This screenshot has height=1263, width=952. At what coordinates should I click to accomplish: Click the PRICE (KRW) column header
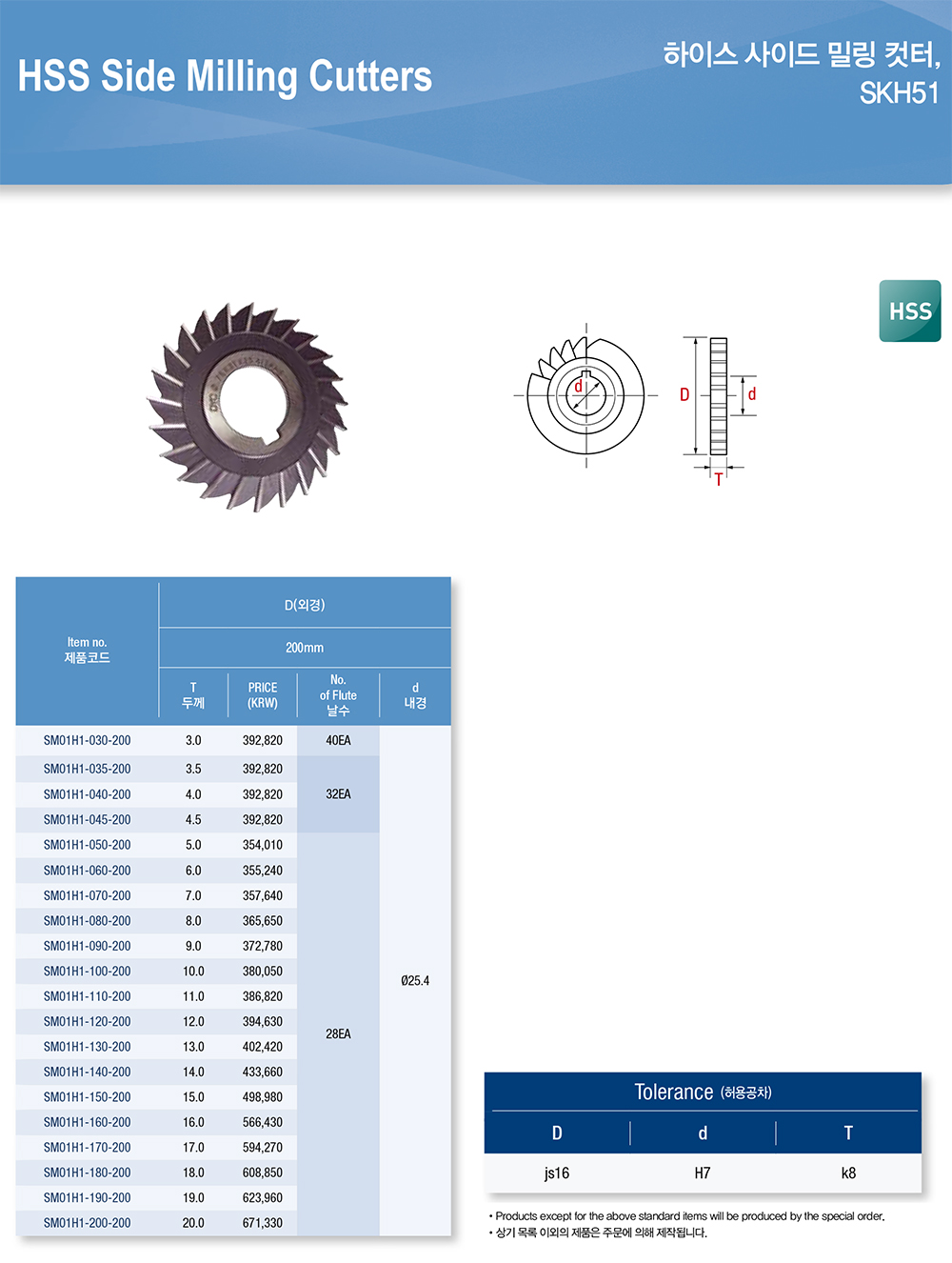(x=263, y=695)
